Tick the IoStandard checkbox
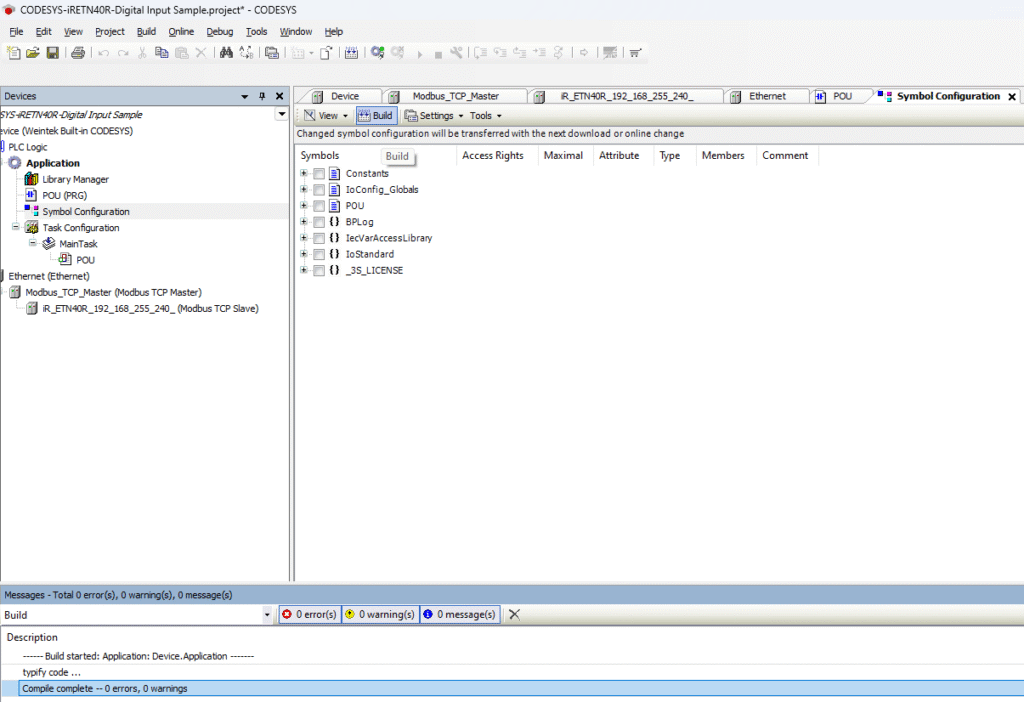This screenshot has width=1024, height=702. tap(319, 255)
